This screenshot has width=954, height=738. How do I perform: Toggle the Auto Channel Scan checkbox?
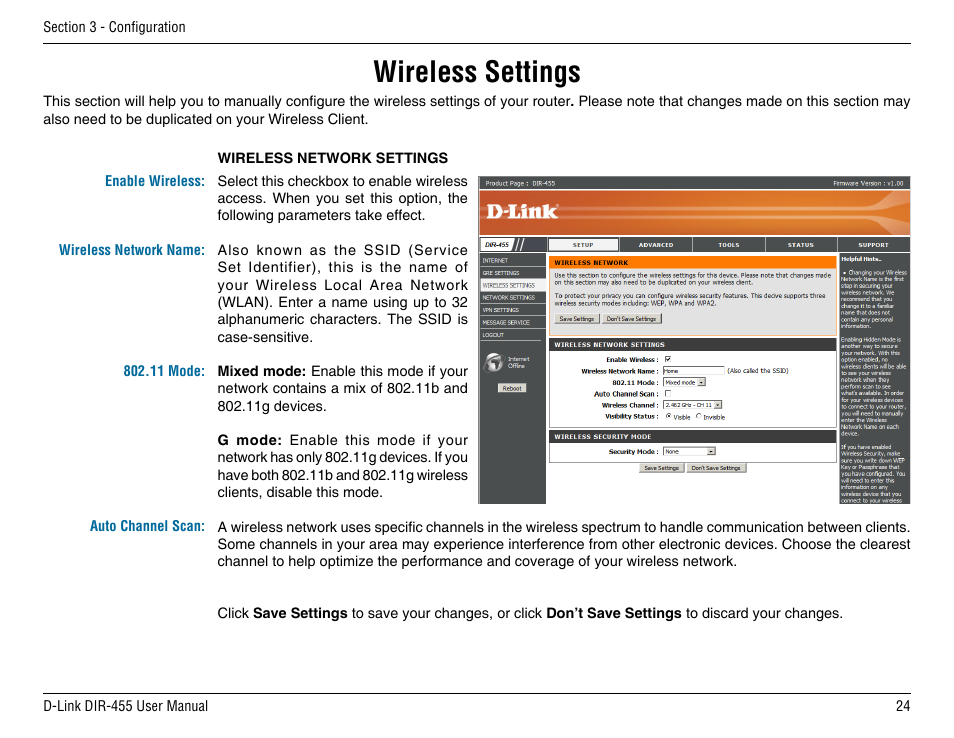coord(667,394)
